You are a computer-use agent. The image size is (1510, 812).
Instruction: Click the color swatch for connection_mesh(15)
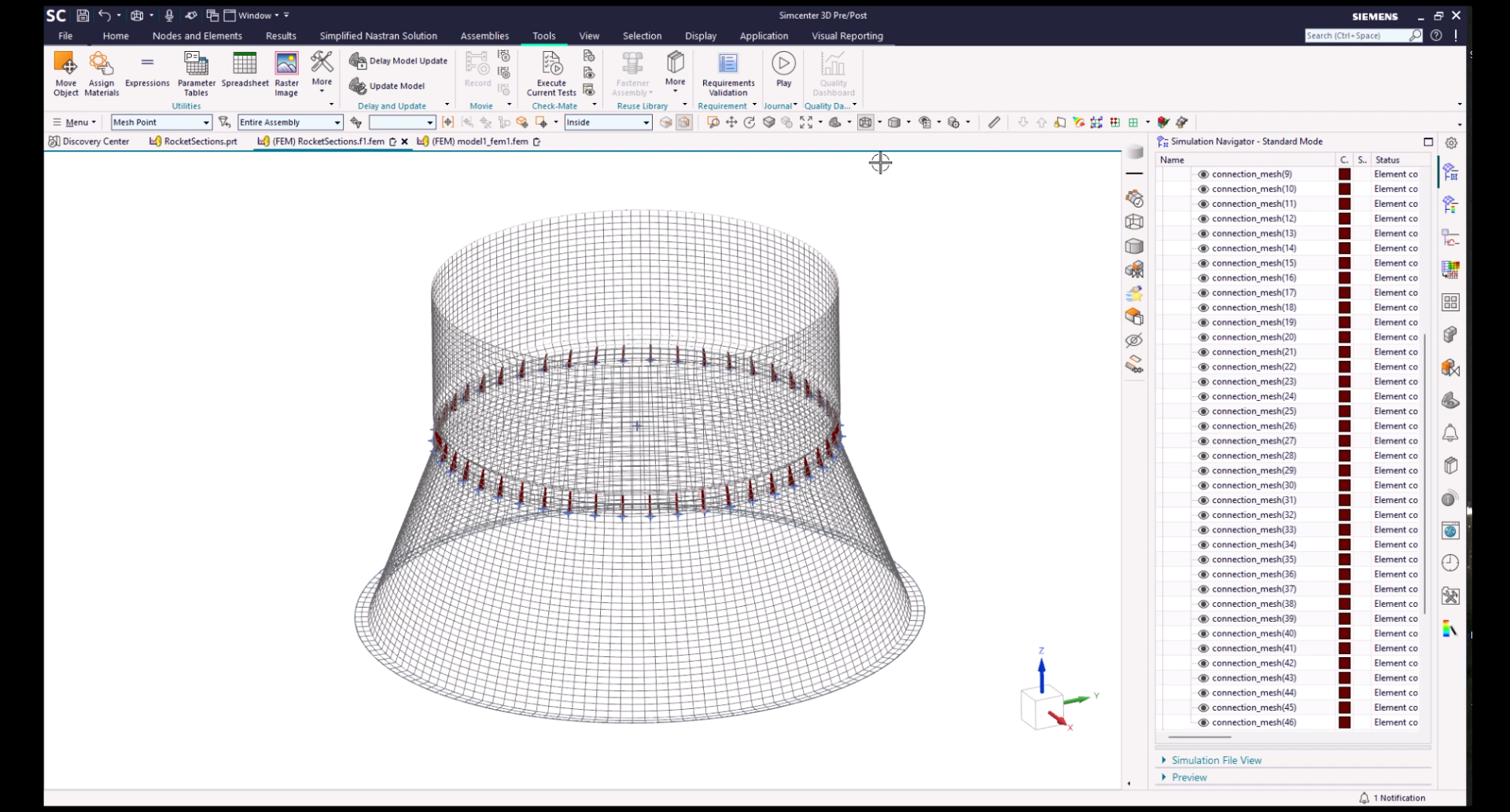pos(1344,263)
